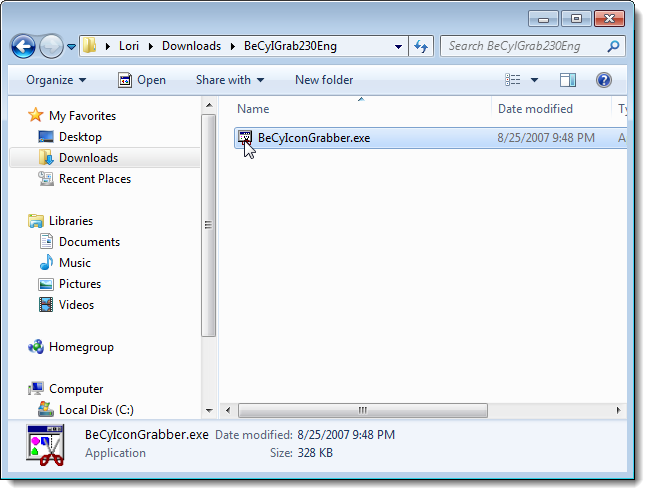
Task: Sort by the Name column header
Action: coord(253,109)
